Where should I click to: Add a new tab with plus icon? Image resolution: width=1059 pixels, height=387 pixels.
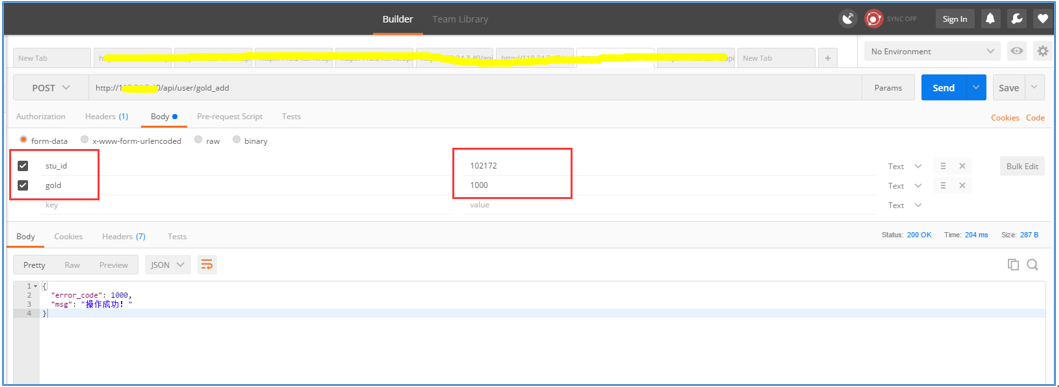[828, 58]
